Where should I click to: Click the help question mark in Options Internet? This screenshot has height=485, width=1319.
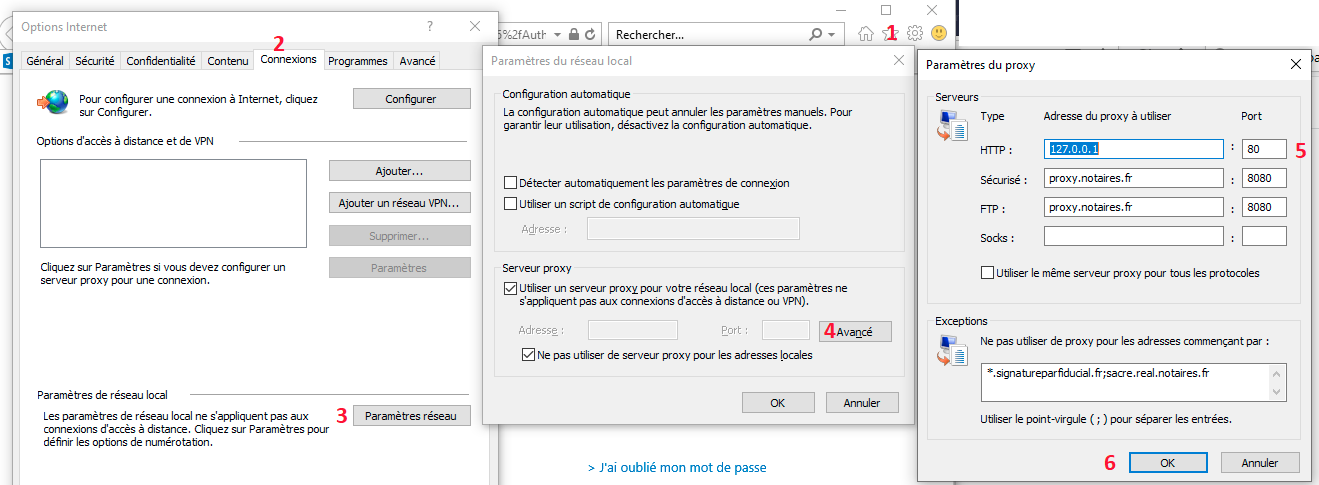pos(429,26)
